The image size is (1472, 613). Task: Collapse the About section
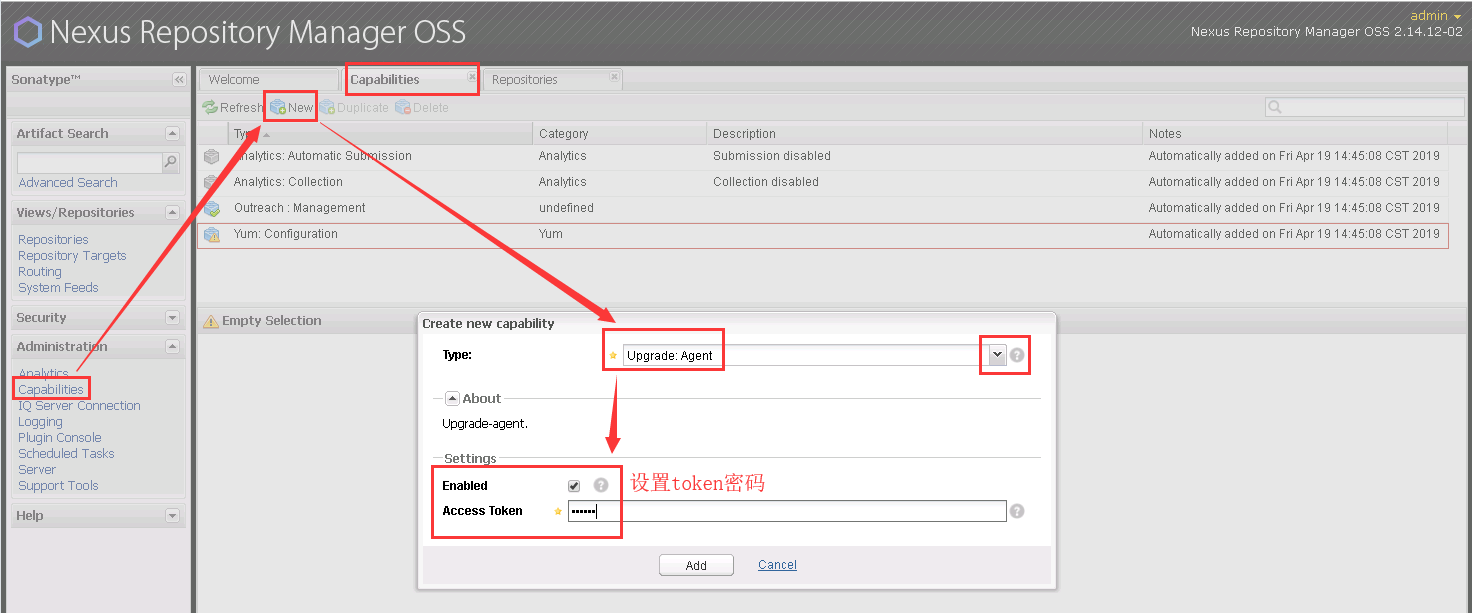coord(452,398)
